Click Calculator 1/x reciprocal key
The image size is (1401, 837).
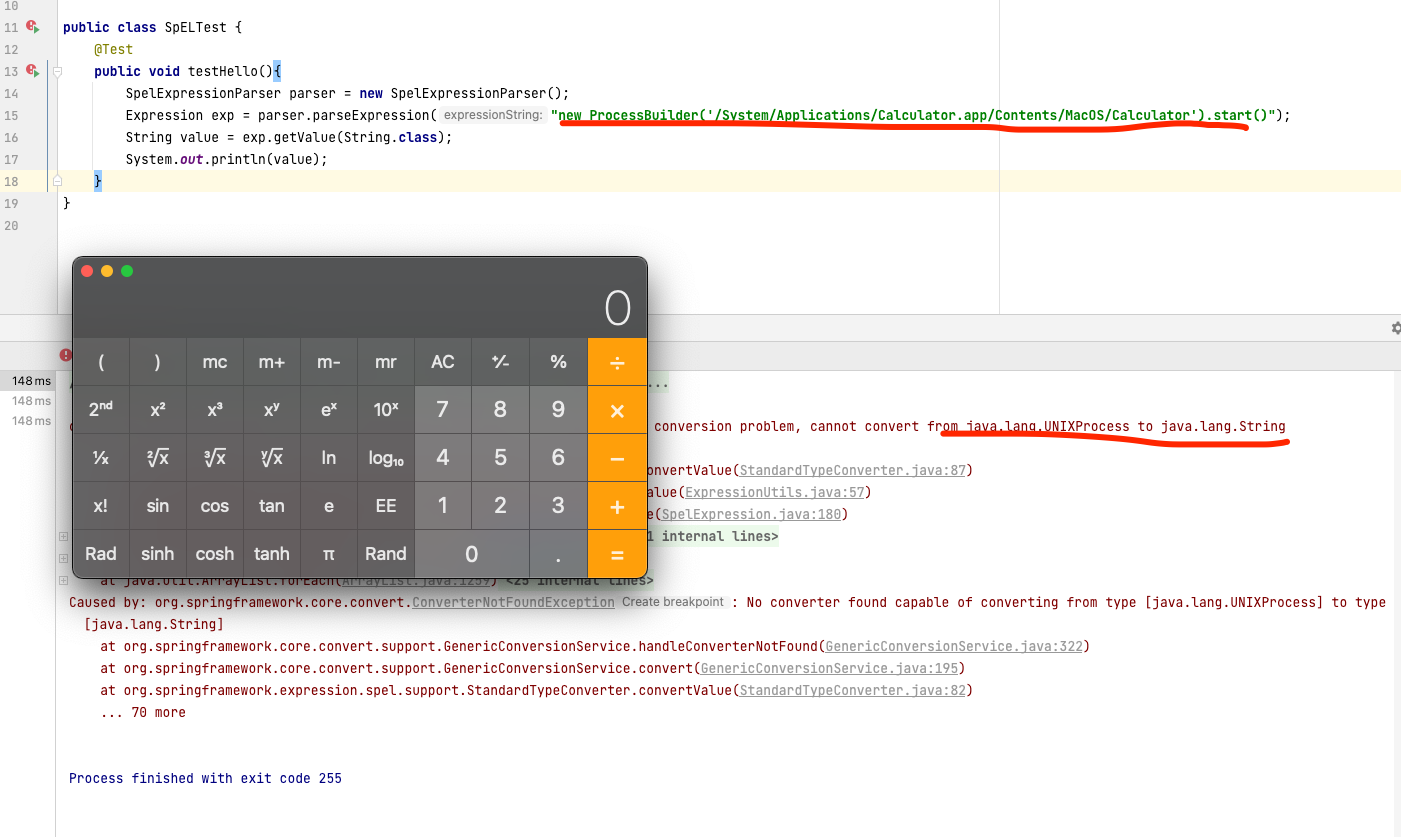click(x=101, y=458)
